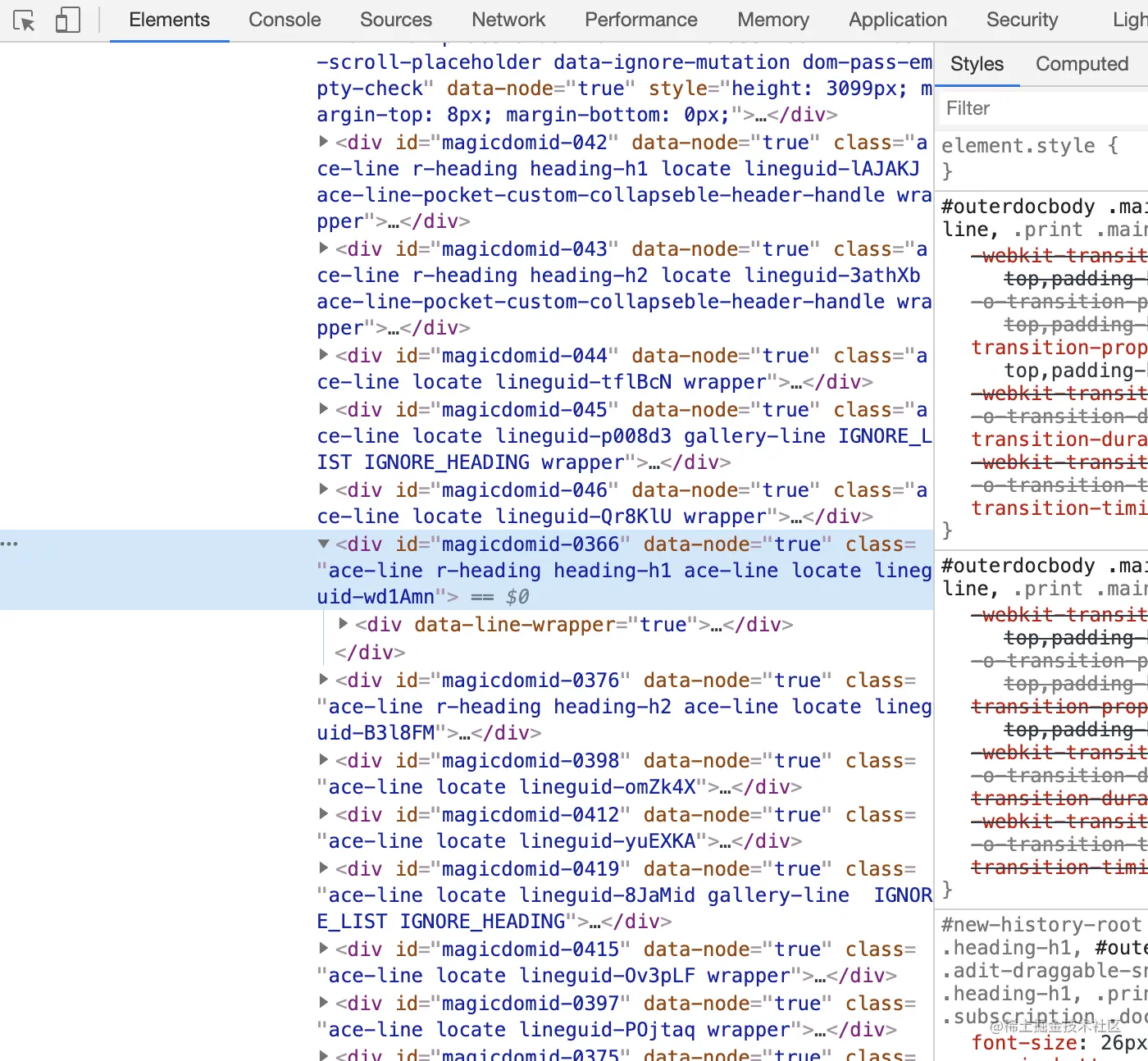The image size is (1148, 1061).
Task: Click the "lineguid-3athXb" class text
Action: 832,275
